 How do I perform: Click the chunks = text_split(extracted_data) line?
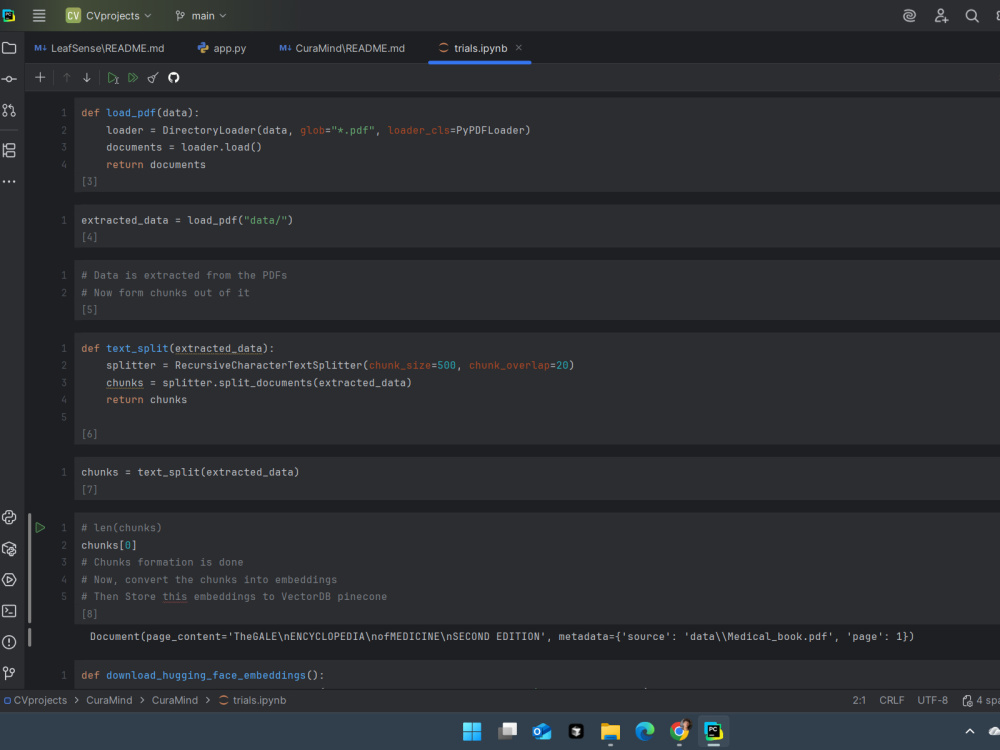tap(190, 472)
